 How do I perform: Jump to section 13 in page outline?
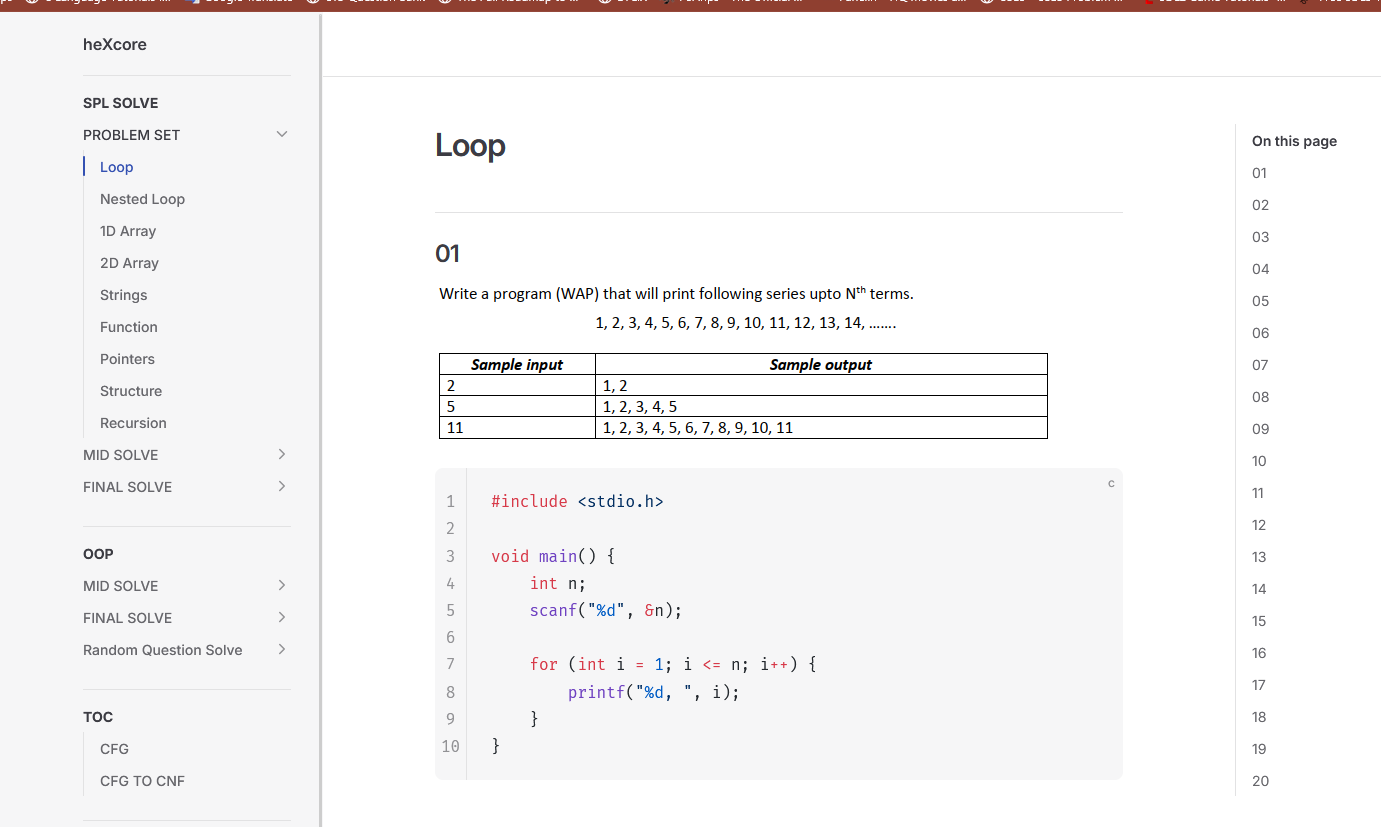(1259, 557)
